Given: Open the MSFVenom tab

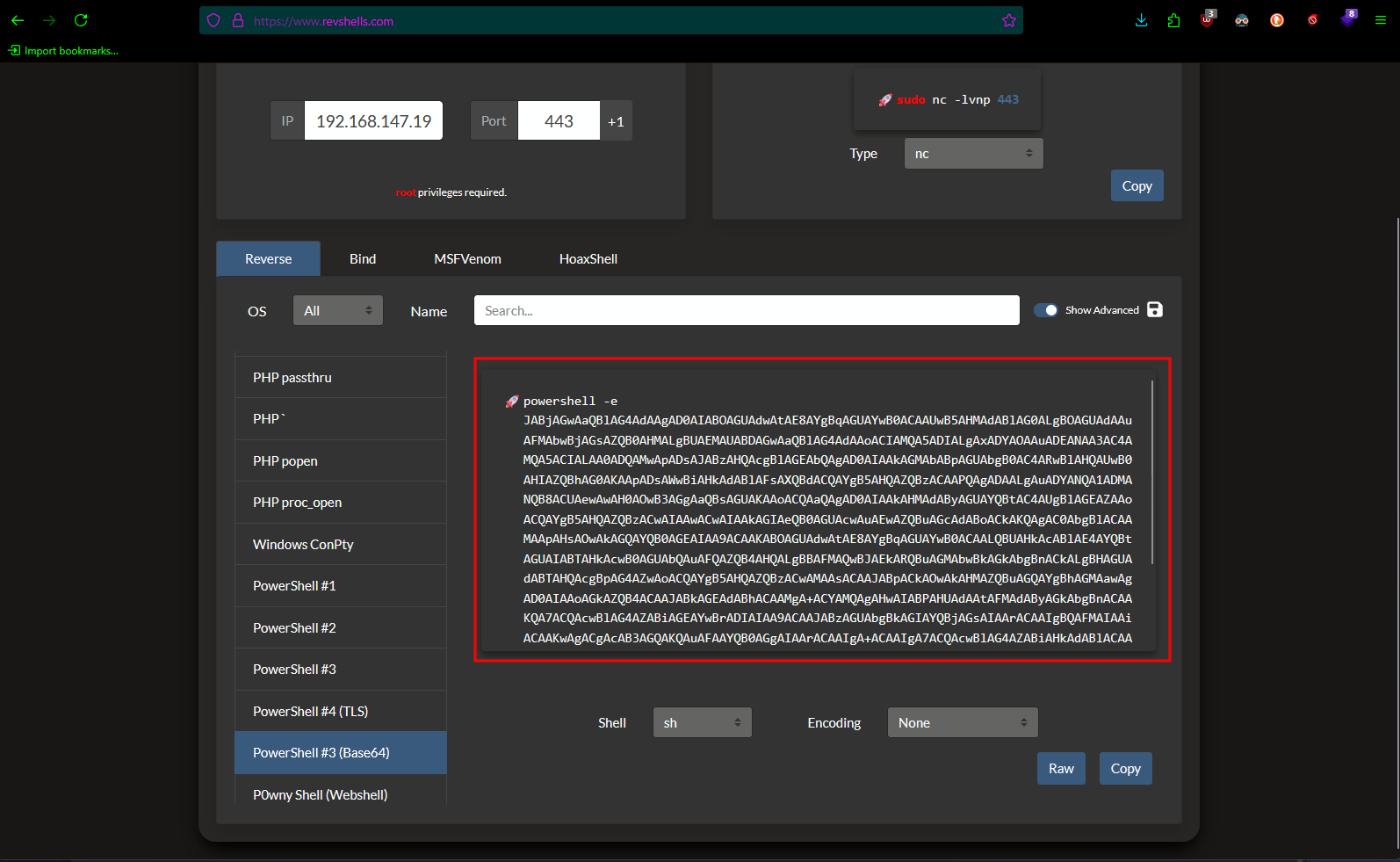Looking at the screenshot, I should [468, 259].
